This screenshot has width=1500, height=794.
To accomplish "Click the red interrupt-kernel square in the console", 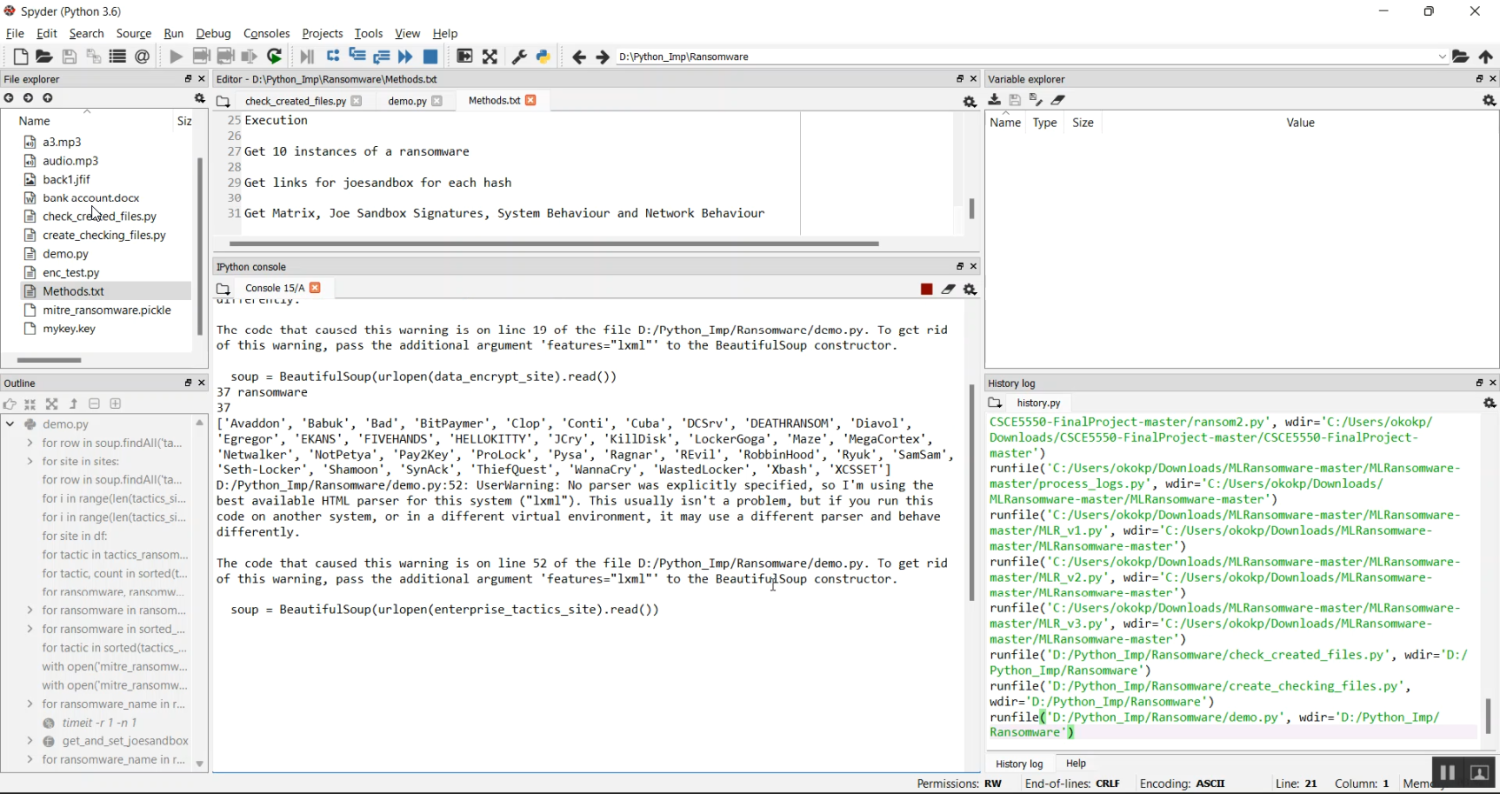I will (x=925, y=289).
